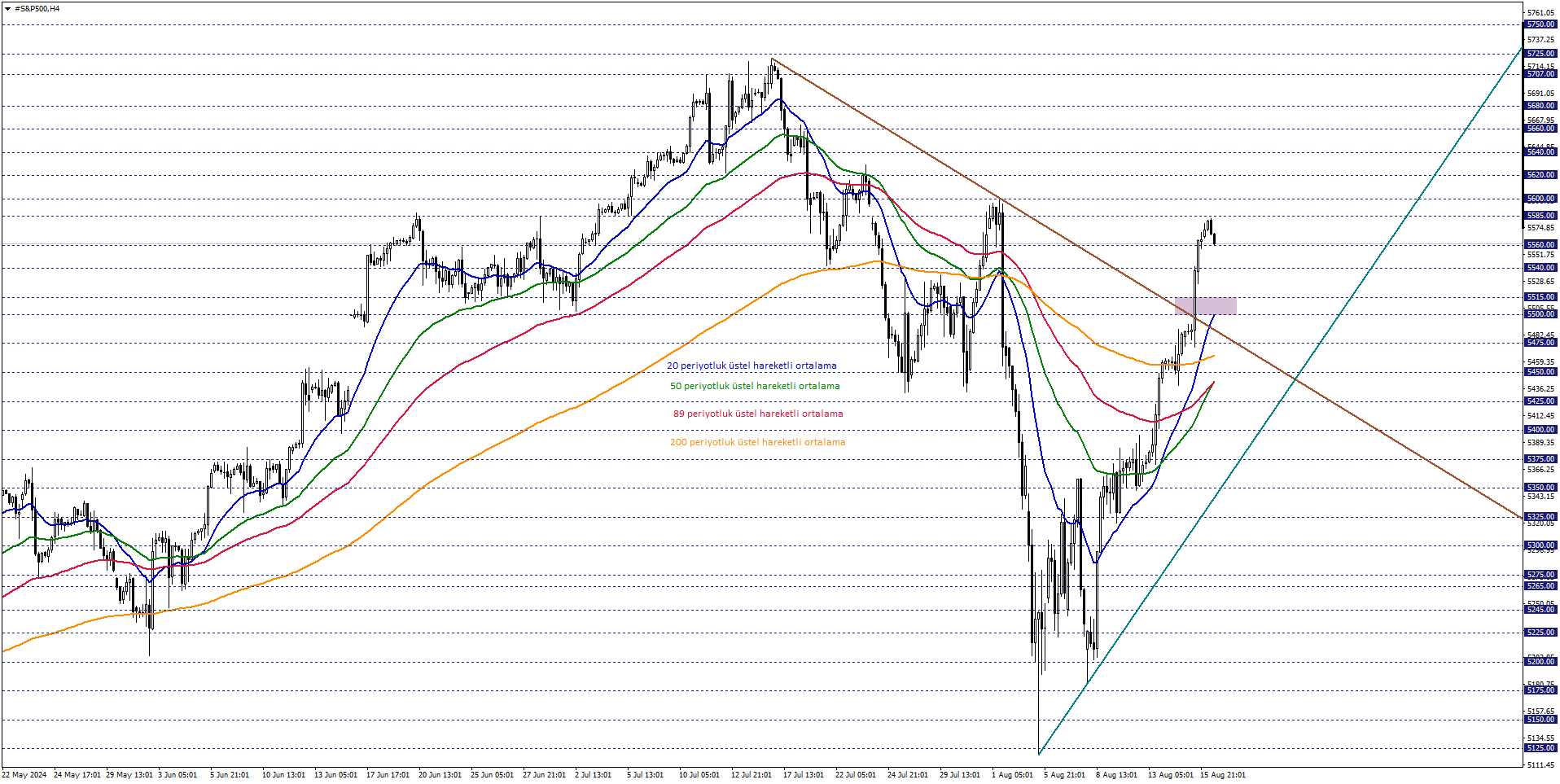Click the 5245.00 price level label

pyautogui.click(x=1540, y=610)
